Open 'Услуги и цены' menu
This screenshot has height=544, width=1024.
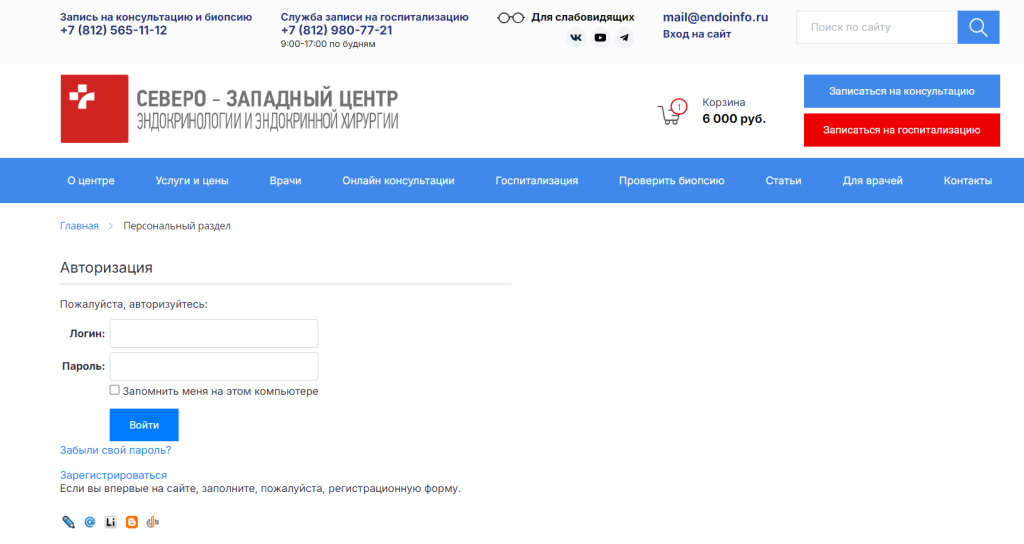pyautogui.click(x=192, y=180)
